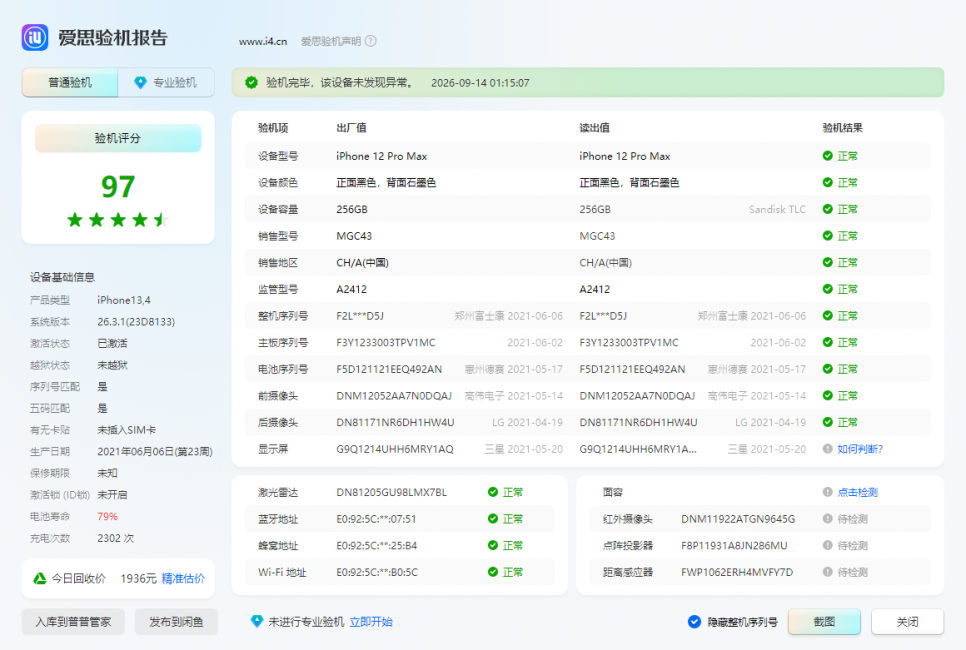Click the green check icon in 设备型号 row
Viewport: 966px width, 650px height.
828,156
